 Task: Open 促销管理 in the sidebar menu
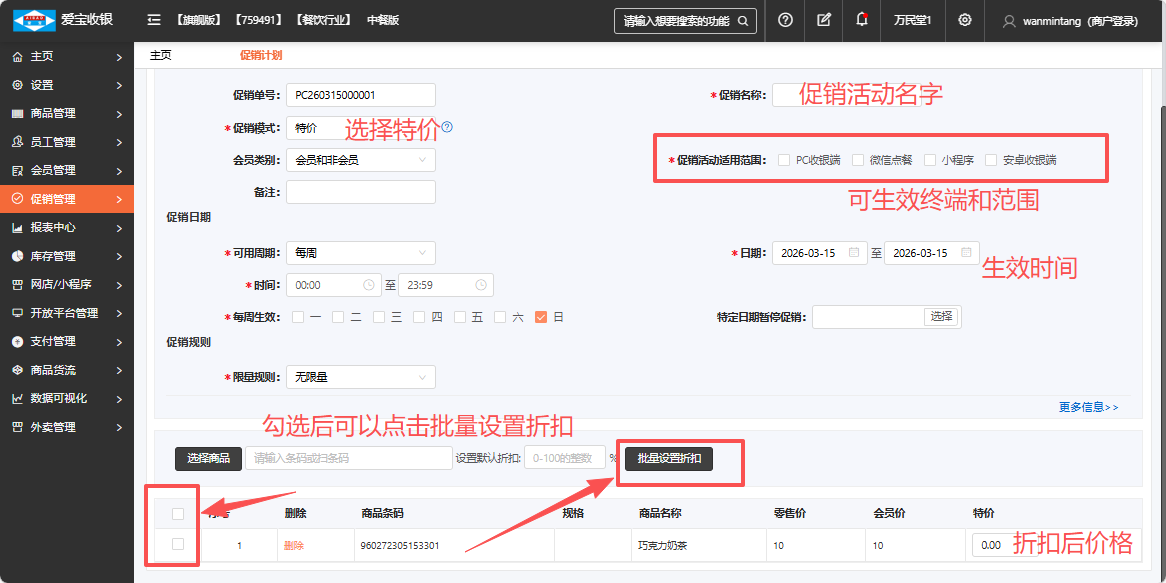[x=67, y=199]
